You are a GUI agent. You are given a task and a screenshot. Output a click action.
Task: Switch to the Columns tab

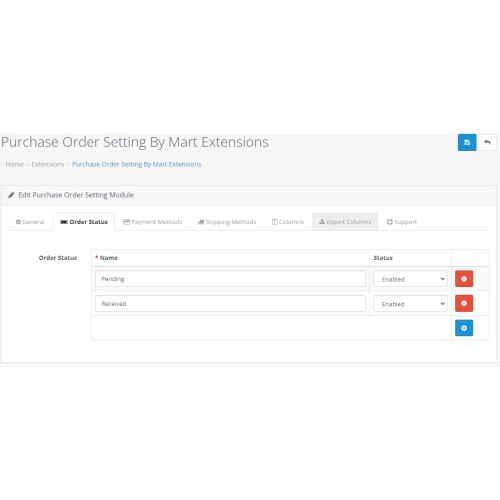click(x=288, y=222)
